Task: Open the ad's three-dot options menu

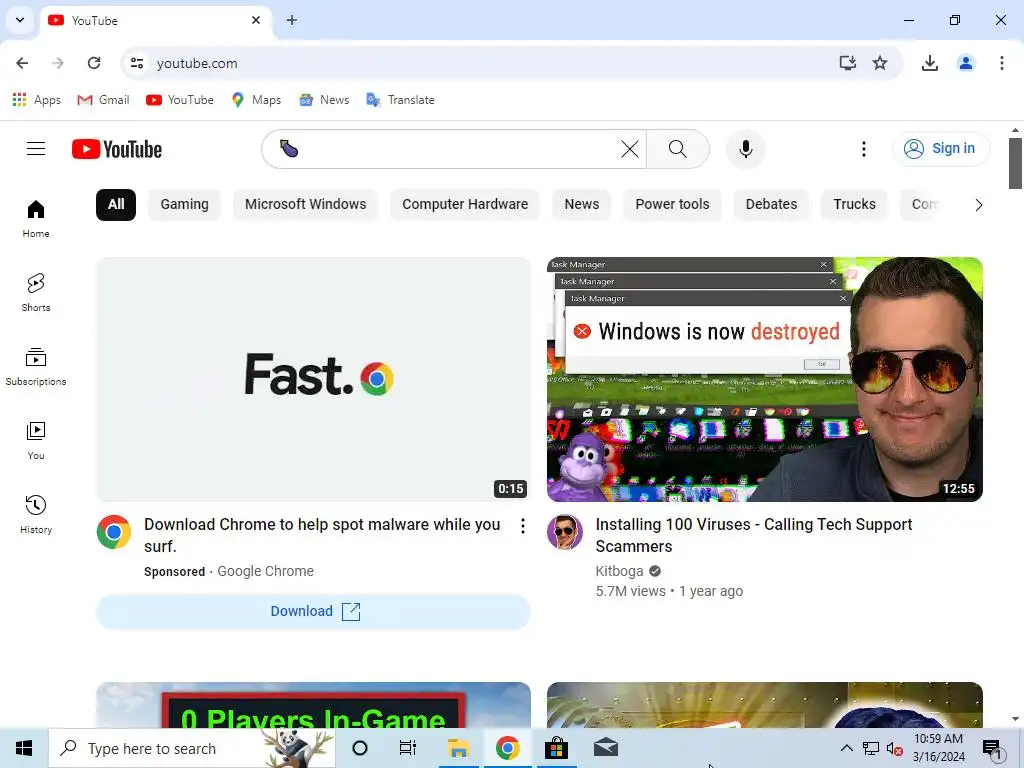Action: pyautogui.click(x=522, y=526)
